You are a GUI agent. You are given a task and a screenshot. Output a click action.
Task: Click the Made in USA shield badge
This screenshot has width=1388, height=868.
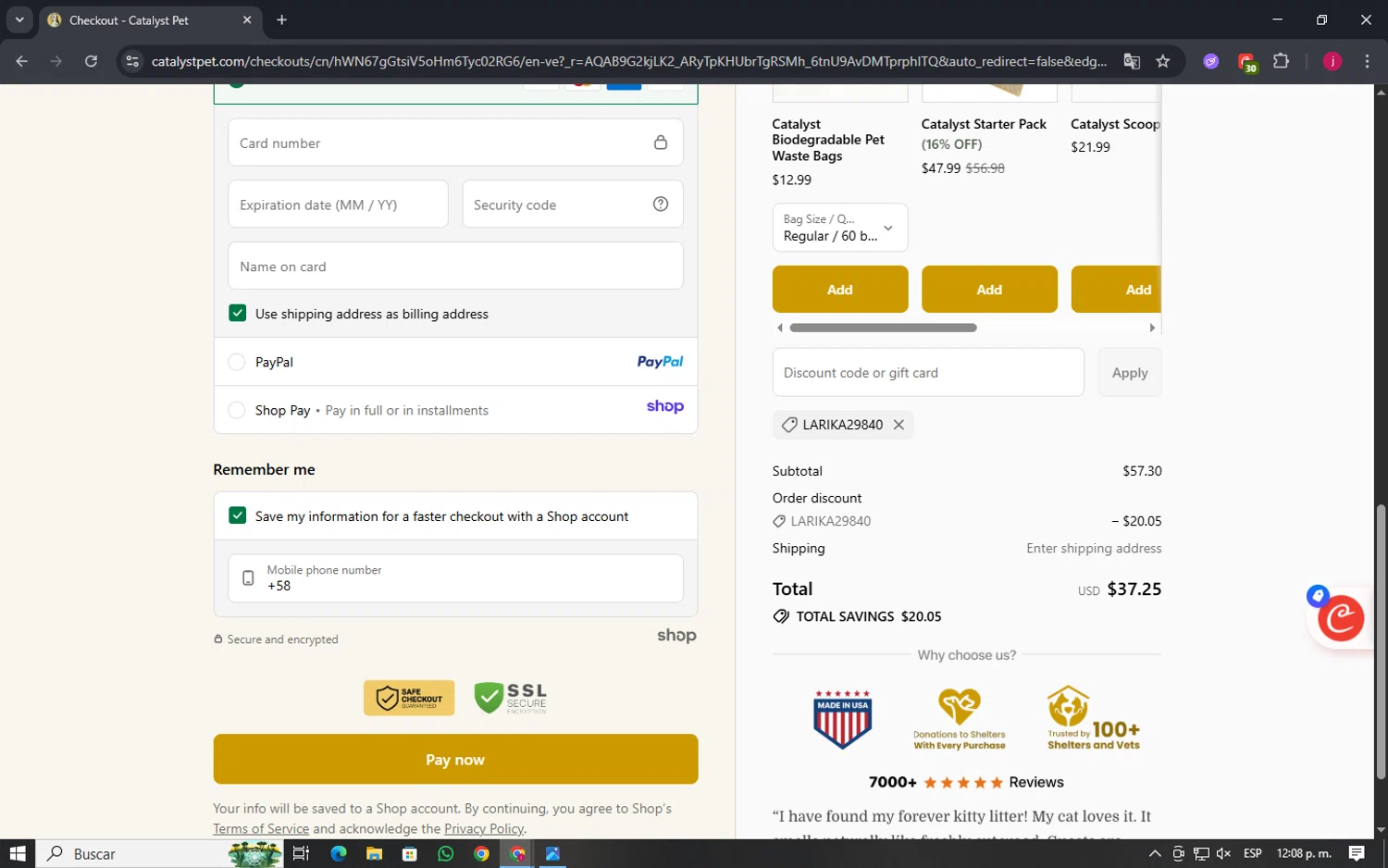click(842, 718)
